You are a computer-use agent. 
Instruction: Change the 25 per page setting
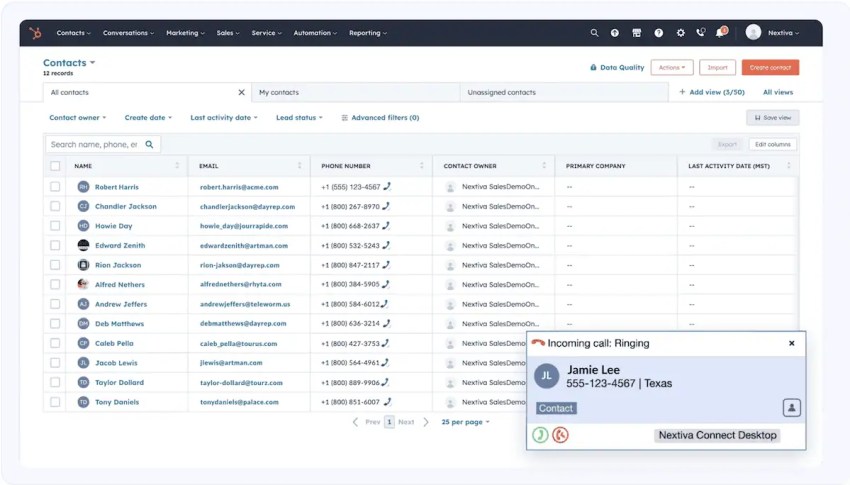[465, 422]
